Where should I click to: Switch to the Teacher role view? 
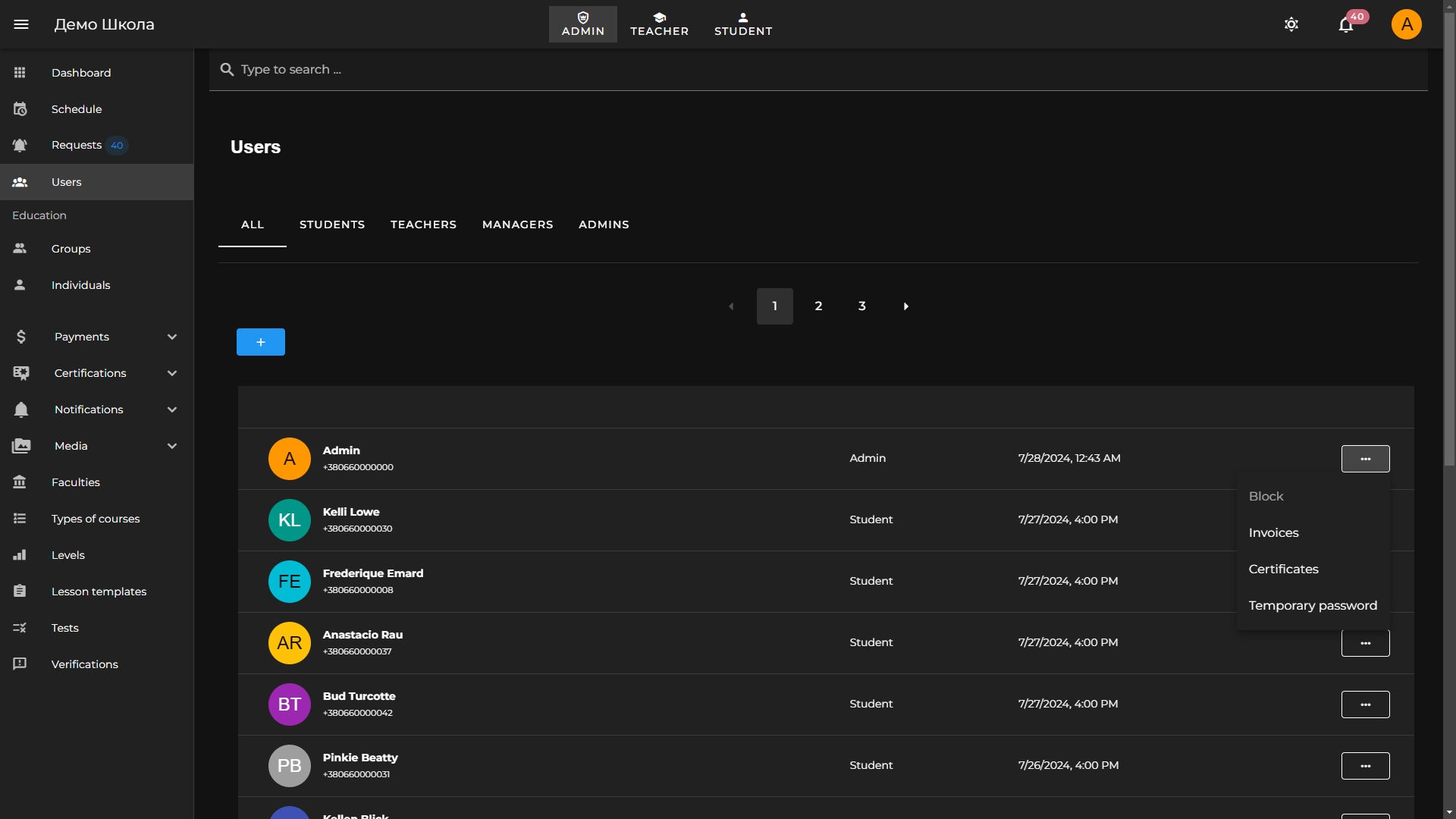[x=660, y=24]
